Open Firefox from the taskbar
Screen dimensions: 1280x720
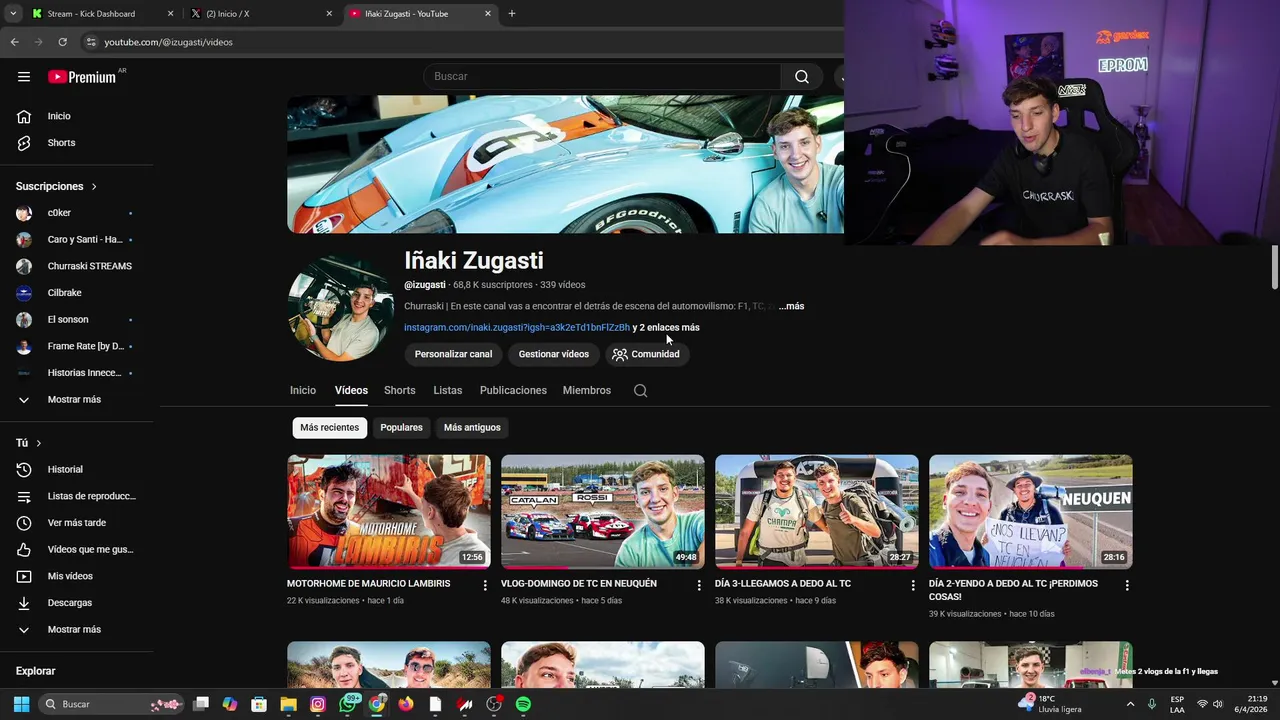pos(406,704)
